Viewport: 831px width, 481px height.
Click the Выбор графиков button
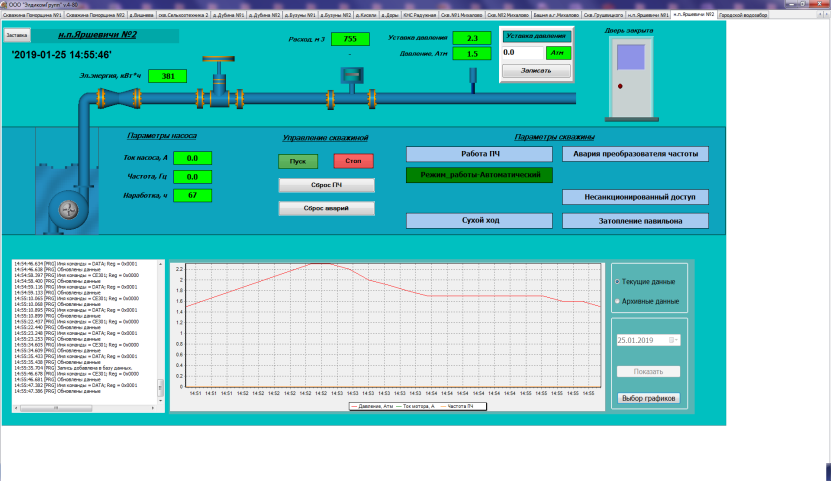click(649, 398)
